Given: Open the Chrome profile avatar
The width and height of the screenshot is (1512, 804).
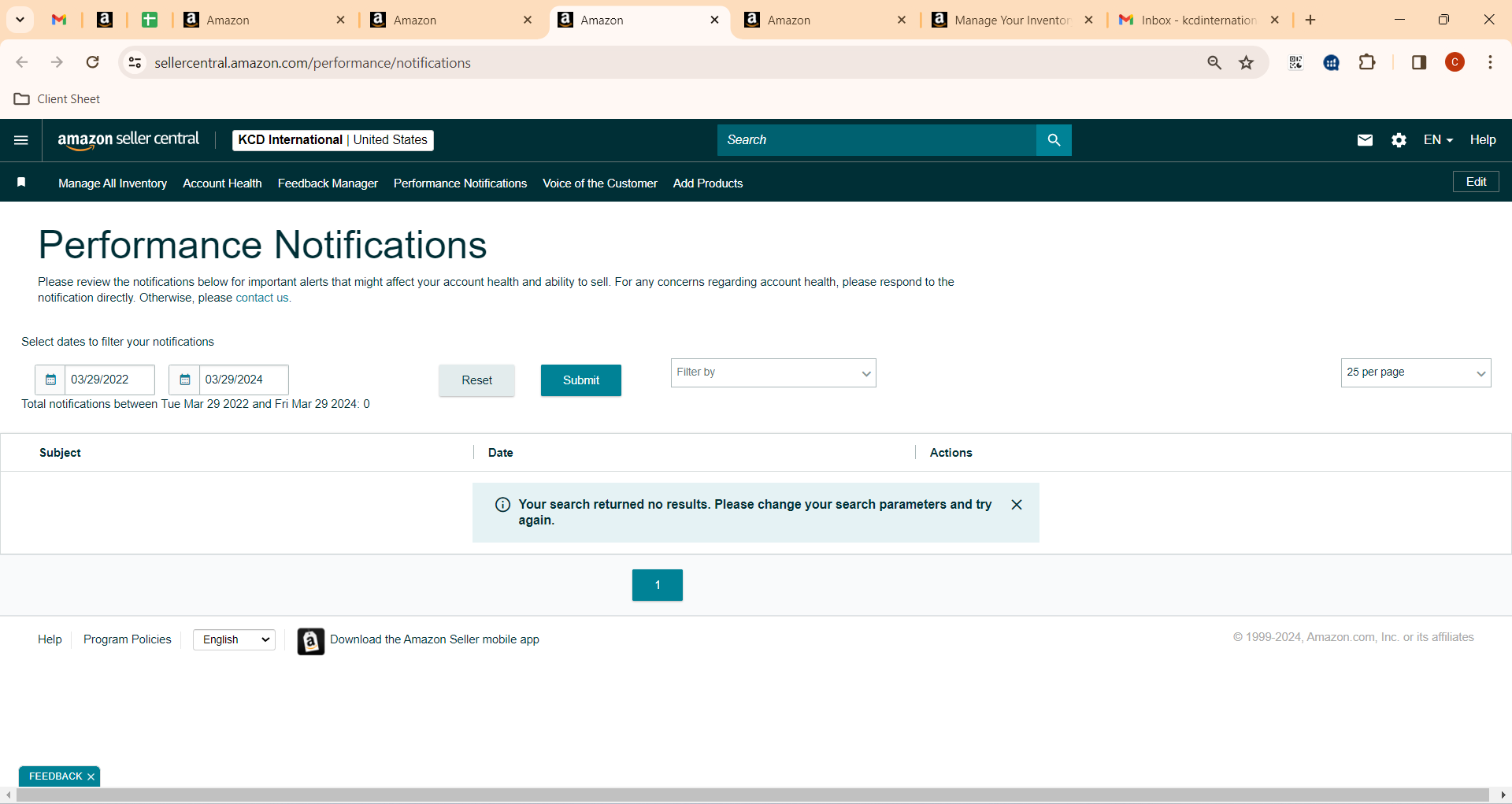Looking at the screenshot, I should pyautogui.click(x=1455, y=62).
